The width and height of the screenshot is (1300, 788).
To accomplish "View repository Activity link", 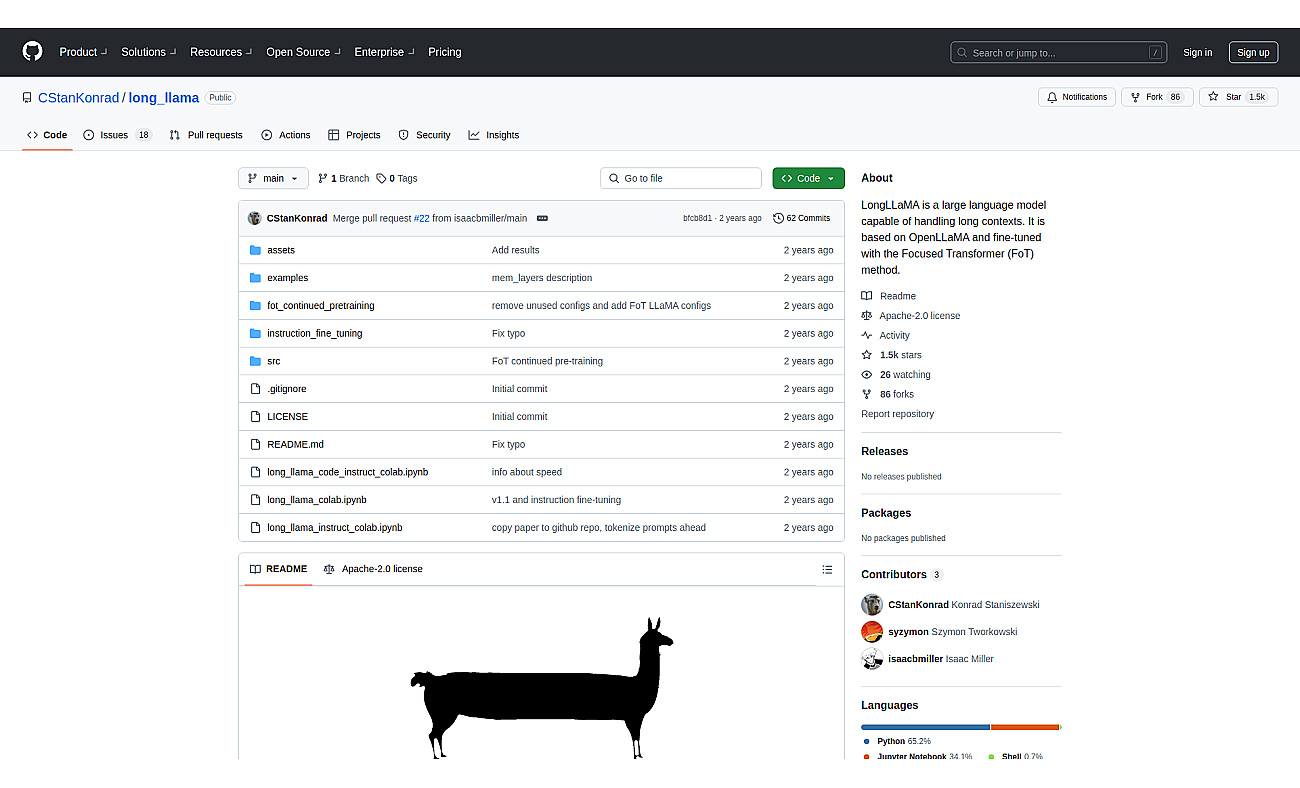I will tap(885, 336).
